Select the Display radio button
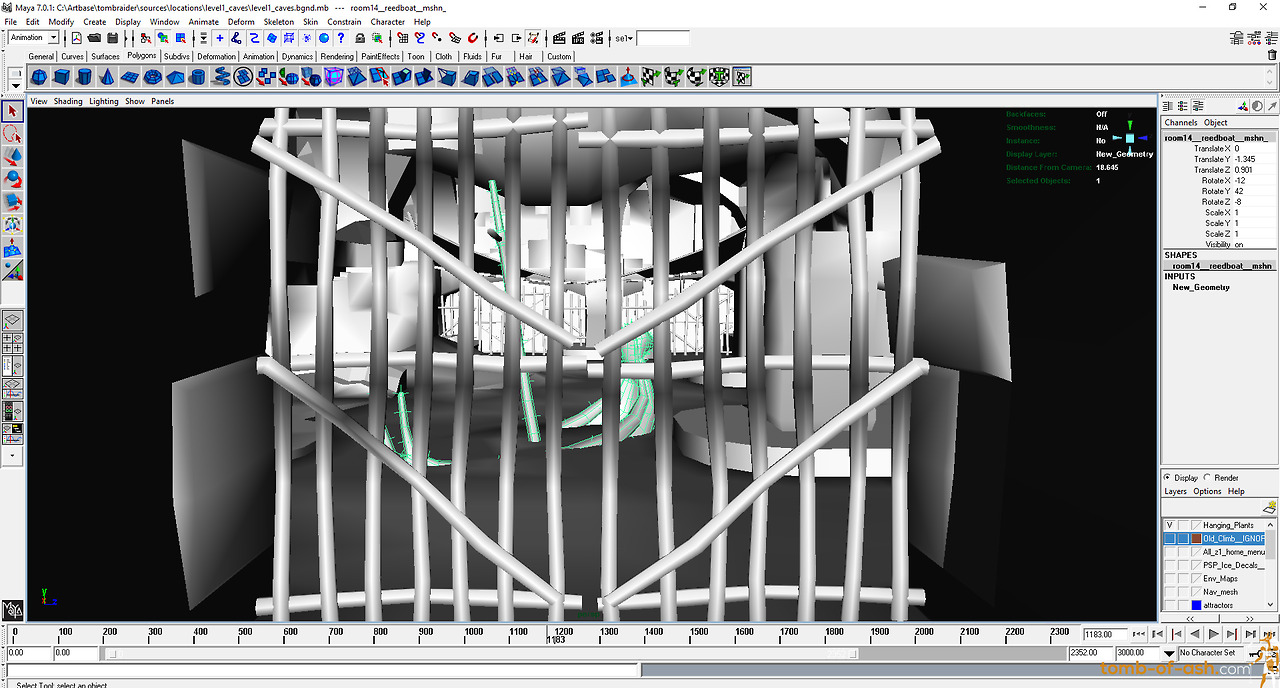 pyautogui.click(x=1167, y=478)
